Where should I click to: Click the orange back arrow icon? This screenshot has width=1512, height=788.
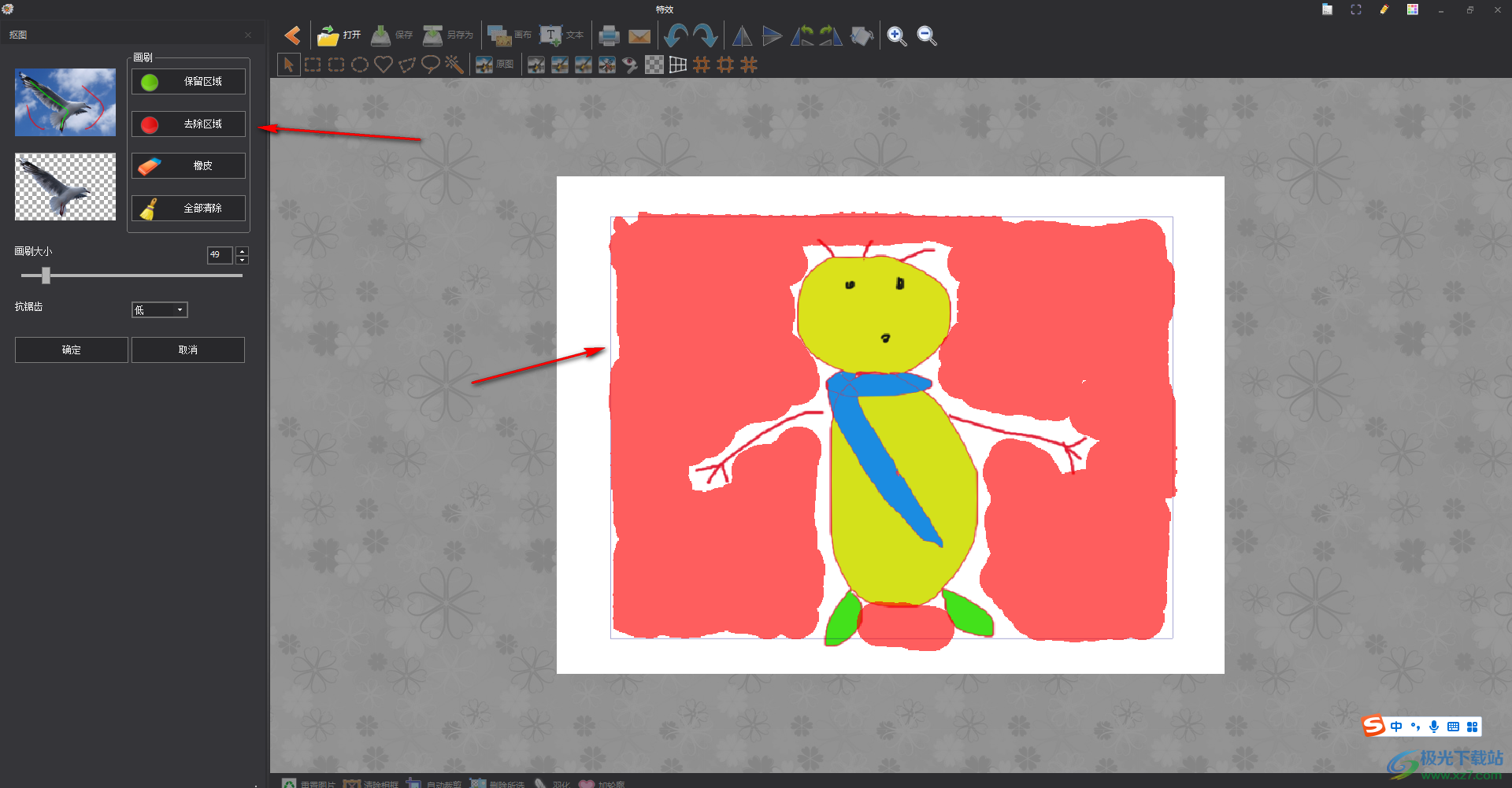point(292,35)
